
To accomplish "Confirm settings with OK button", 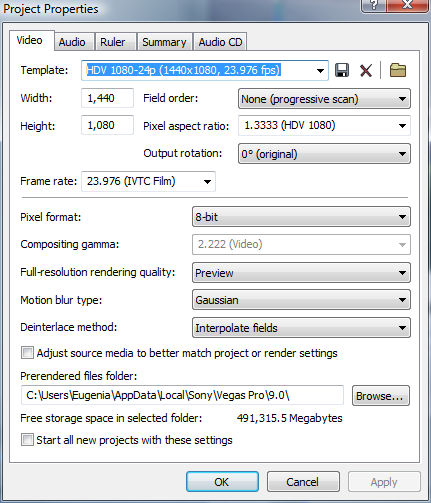I will pos(222,482).
